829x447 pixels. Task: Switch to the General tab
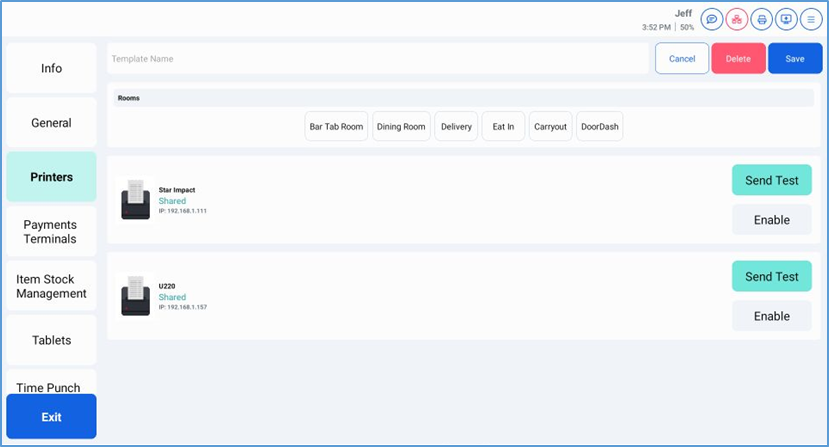pos(51,123)
